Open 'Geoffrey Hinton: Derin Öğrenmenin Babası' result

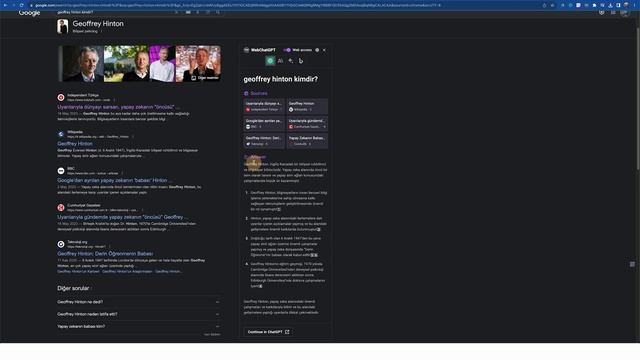pyautogui.click(x=105, y=253)
